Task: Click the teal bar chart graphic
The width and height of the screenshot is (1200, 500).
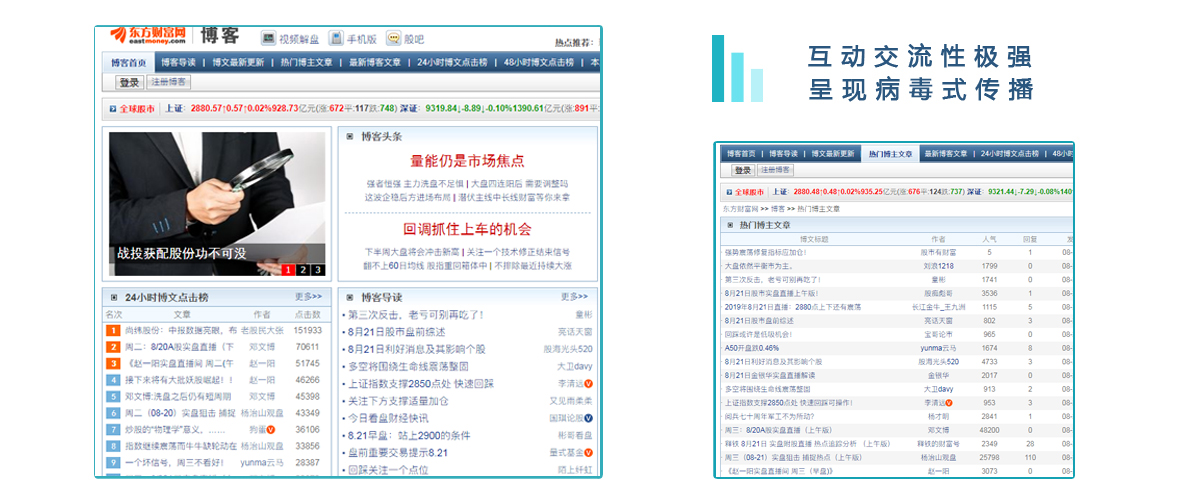Action: pos(738,69)
